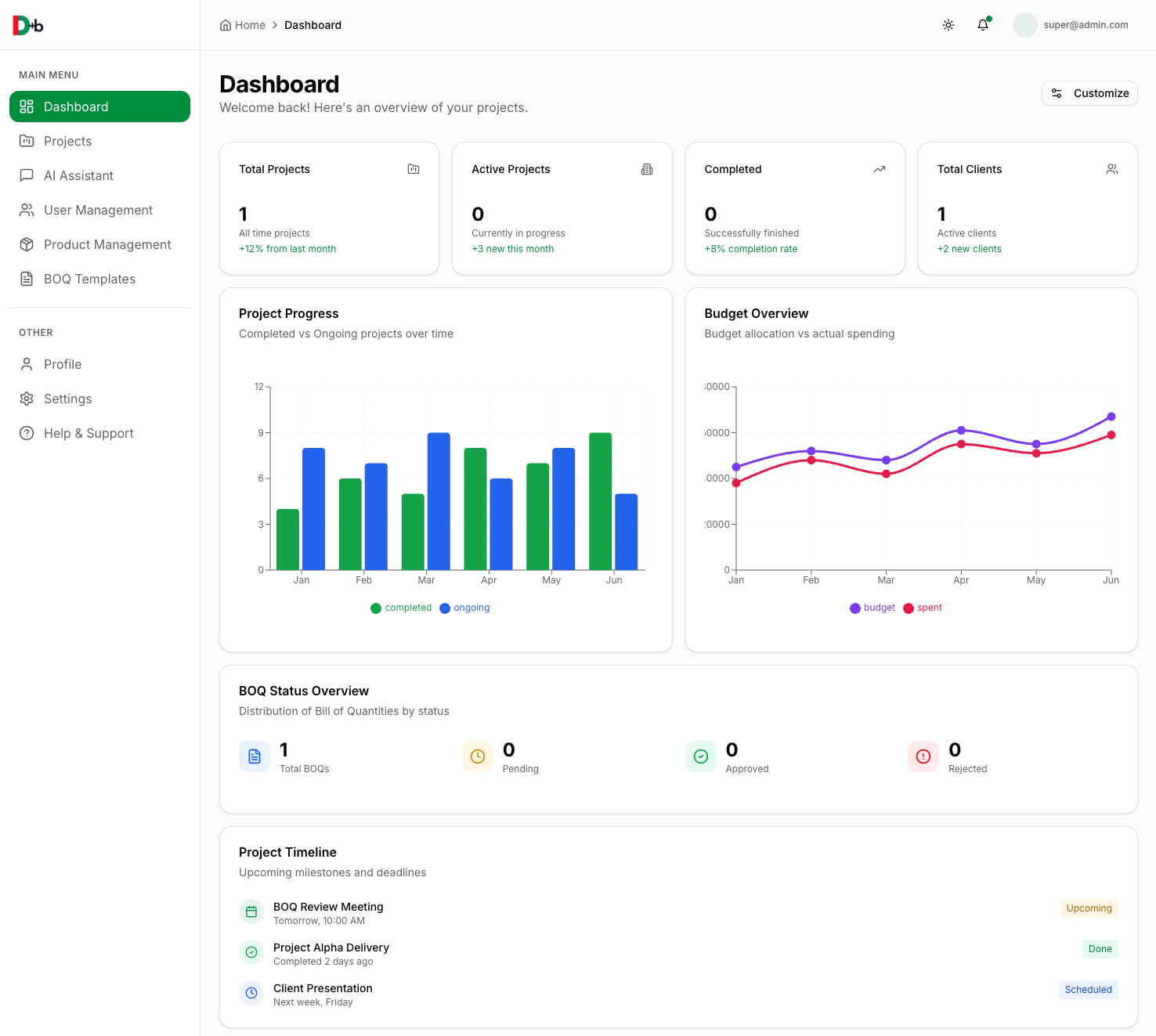Follow the Home breadcrumb link
This screenshot has width=1156, height=1036.
tap(249, 24)
